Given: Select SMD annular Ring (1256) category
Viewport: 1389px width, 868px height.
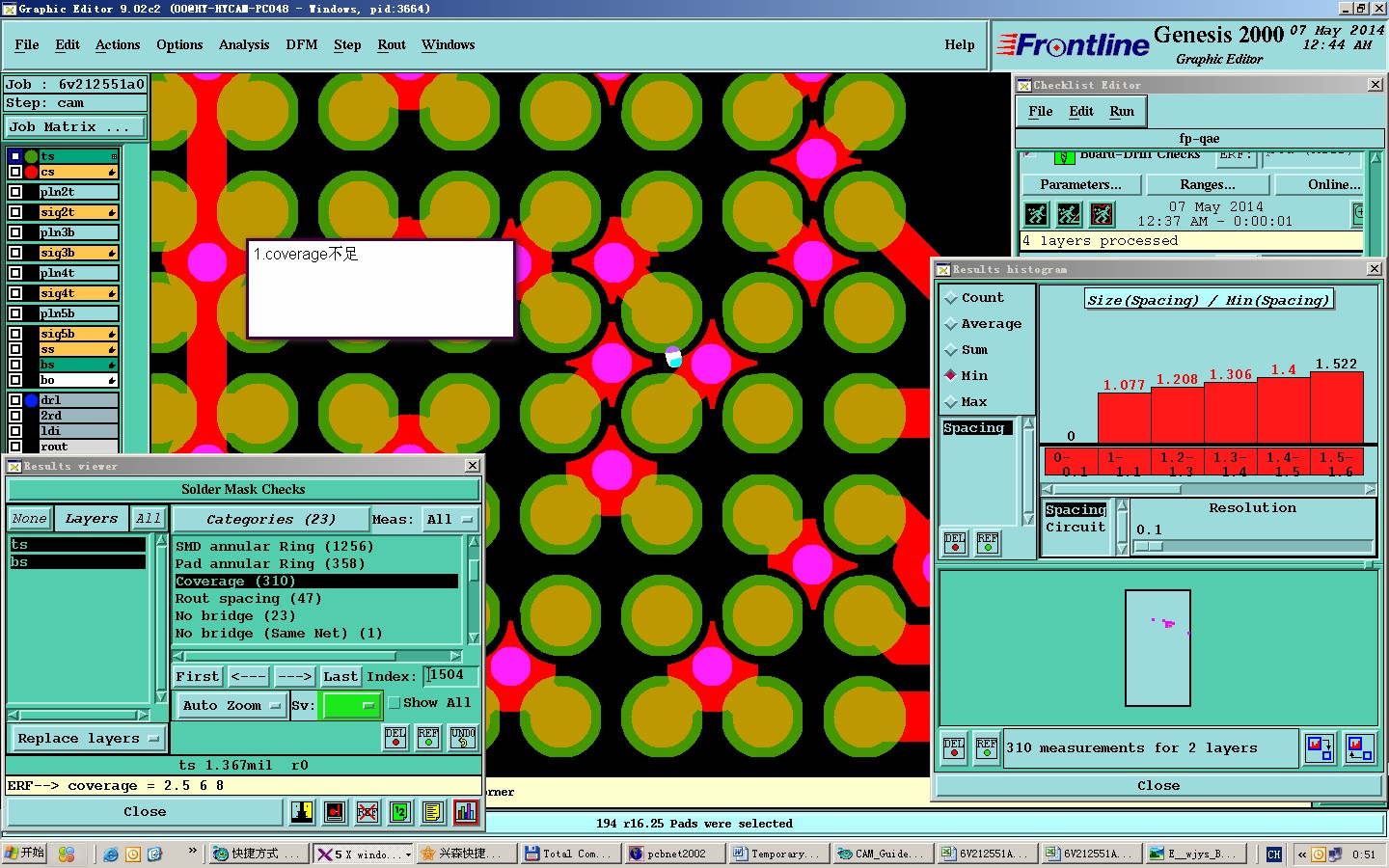Looking at the screenshot, I should [316, 547].
